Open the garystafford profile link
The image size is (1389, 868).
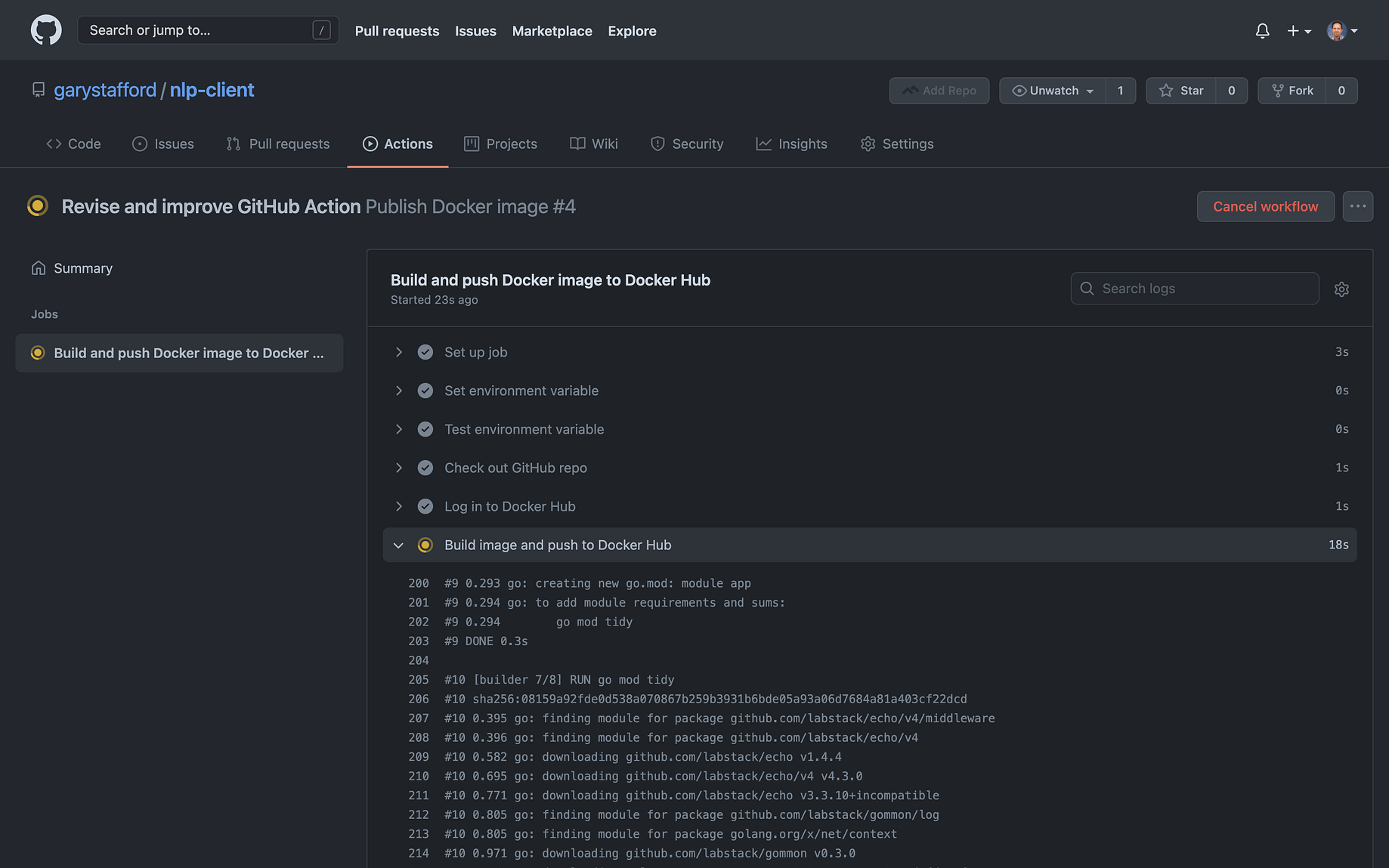coord(104,90)
